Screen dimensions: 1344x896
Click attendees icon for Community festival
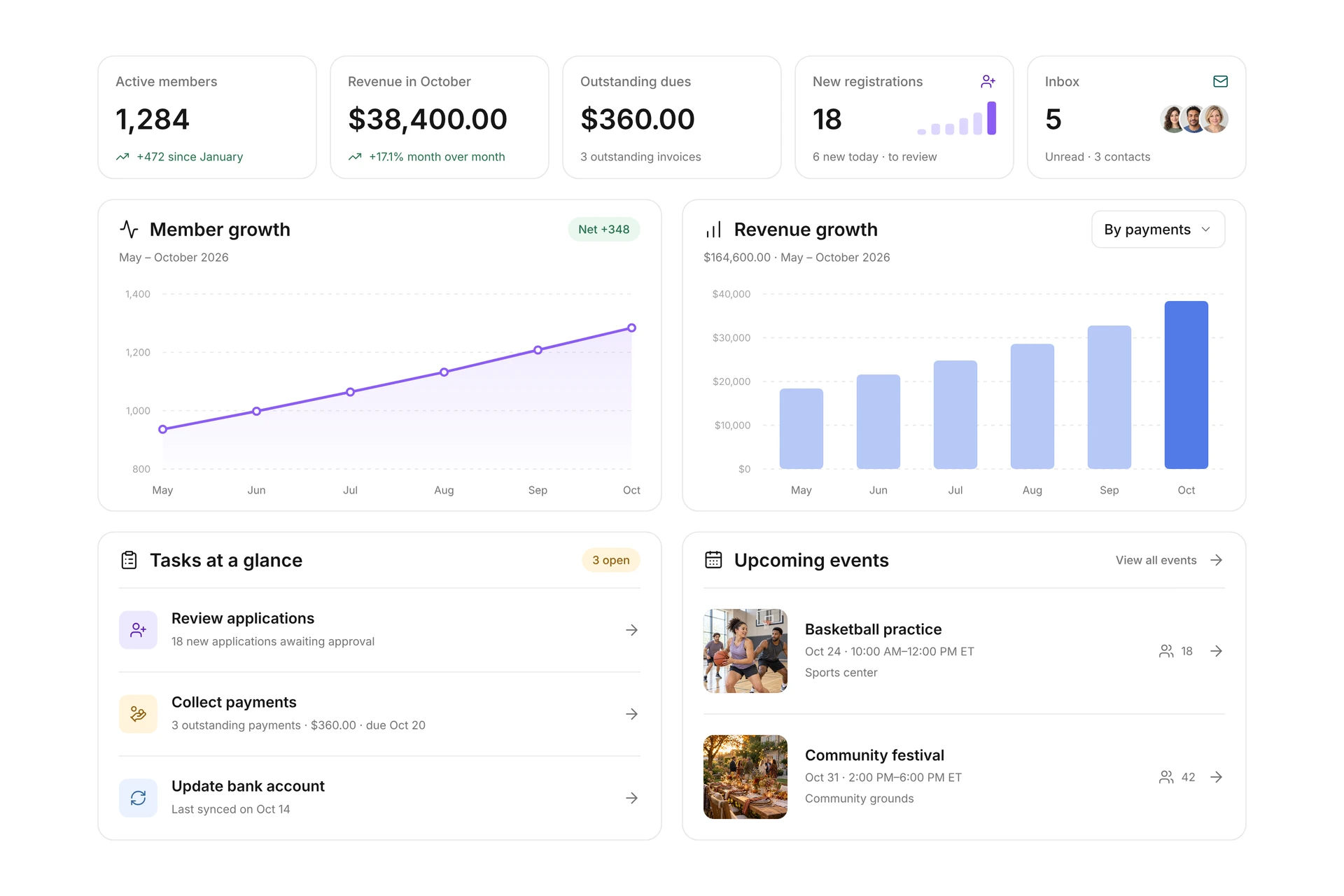pos(1166,777)
